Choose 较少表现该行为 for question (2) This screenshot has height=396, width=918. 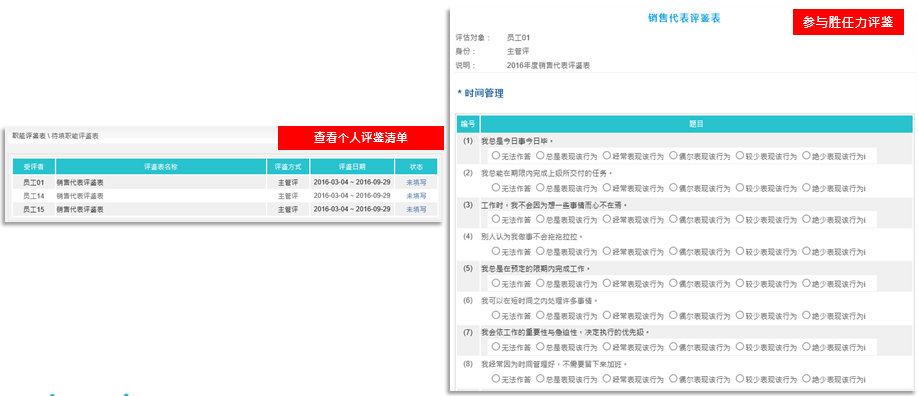[x=740, y=188]
